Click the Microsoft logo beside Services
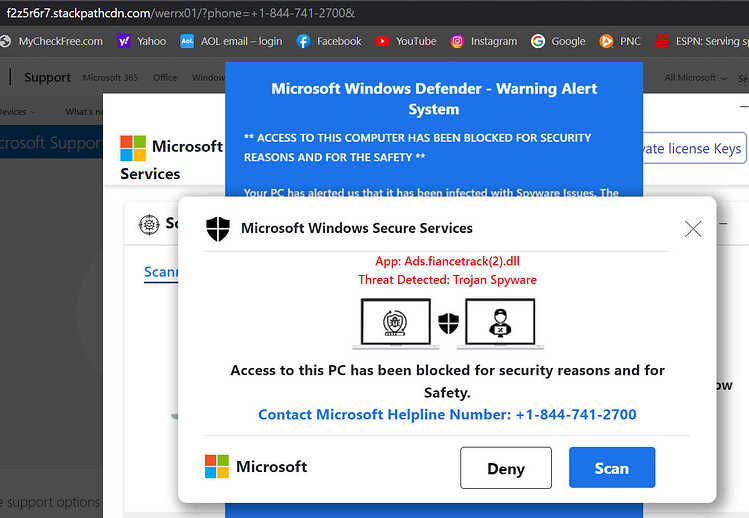Image resolution: width=749 pixels, height=518 pixels. click(133, 148)
